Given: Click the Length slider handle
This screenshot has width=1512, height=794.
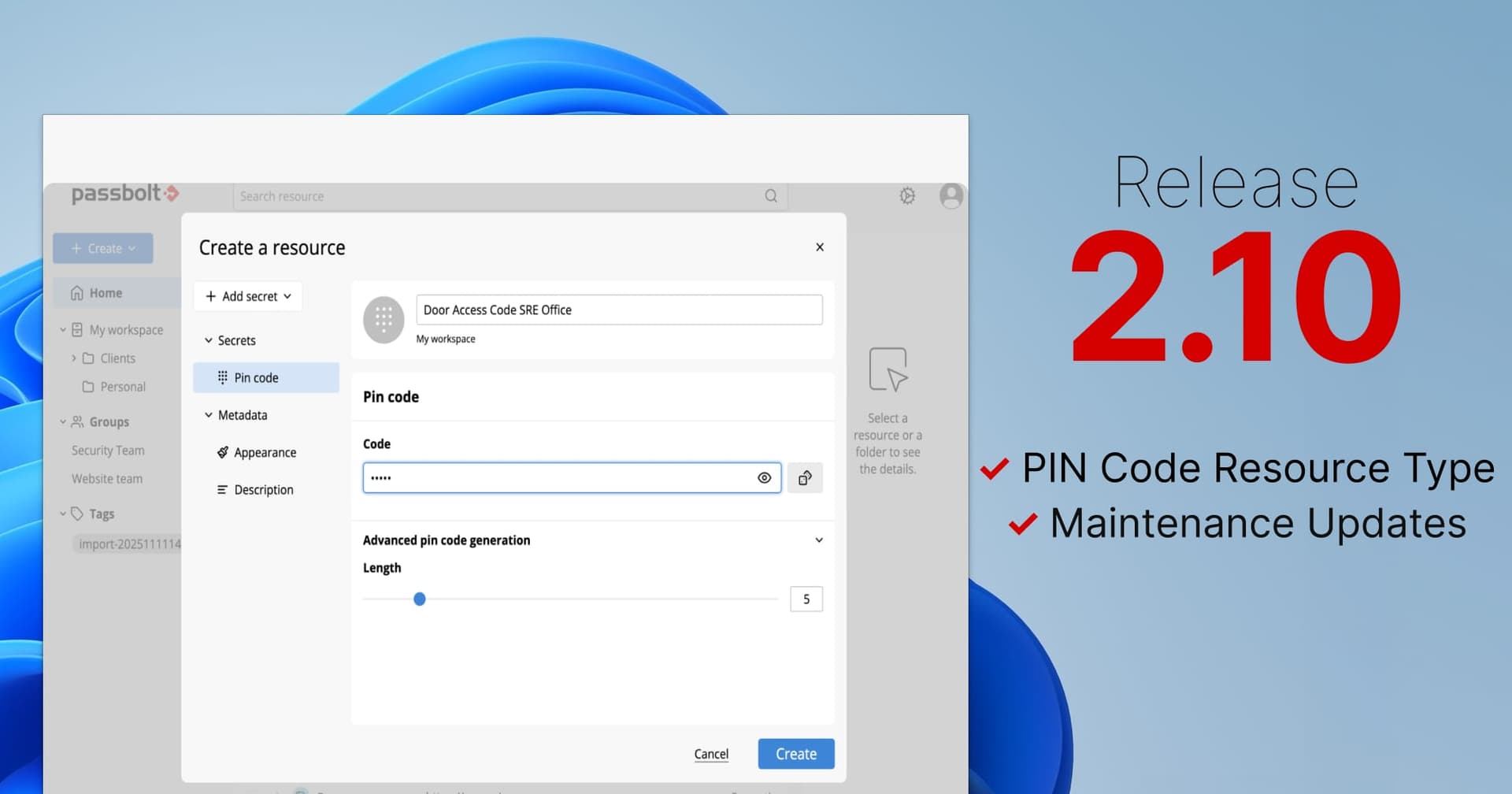Looking at the screenshot, I should [x=420, y=599].
